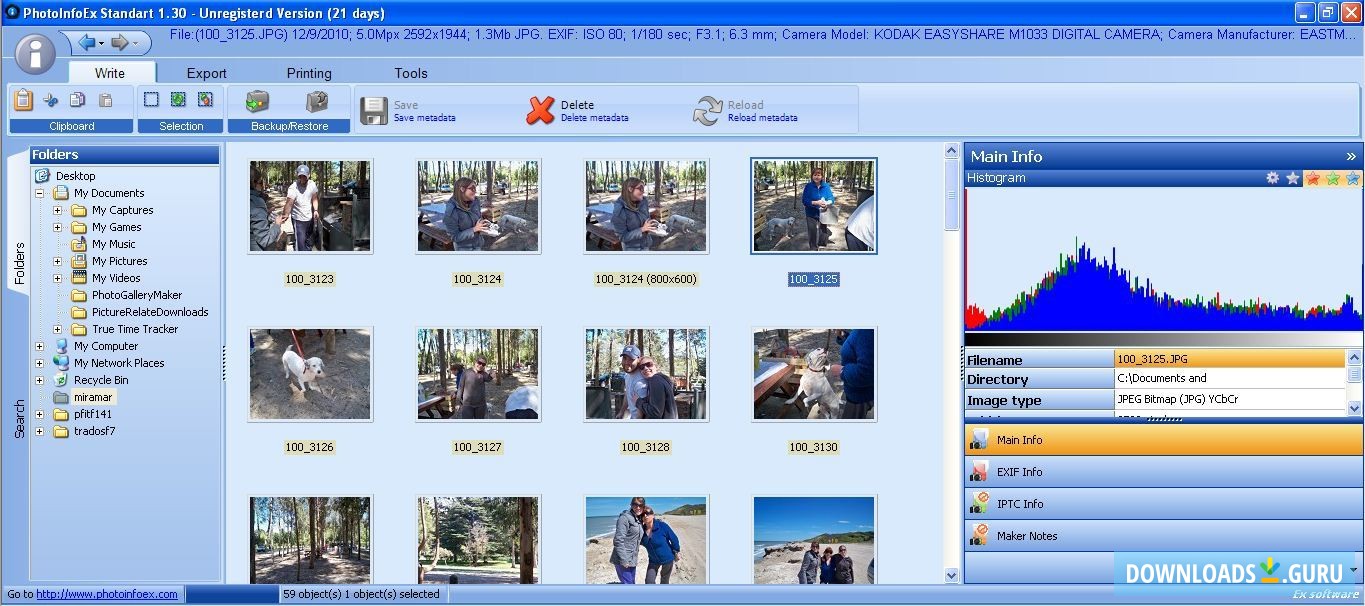Viewport: 1365px width, 606px height.
Task: Toggle the gear icon in the Histogram bar
Action: pyautogui.click(x=1271, y=177)
